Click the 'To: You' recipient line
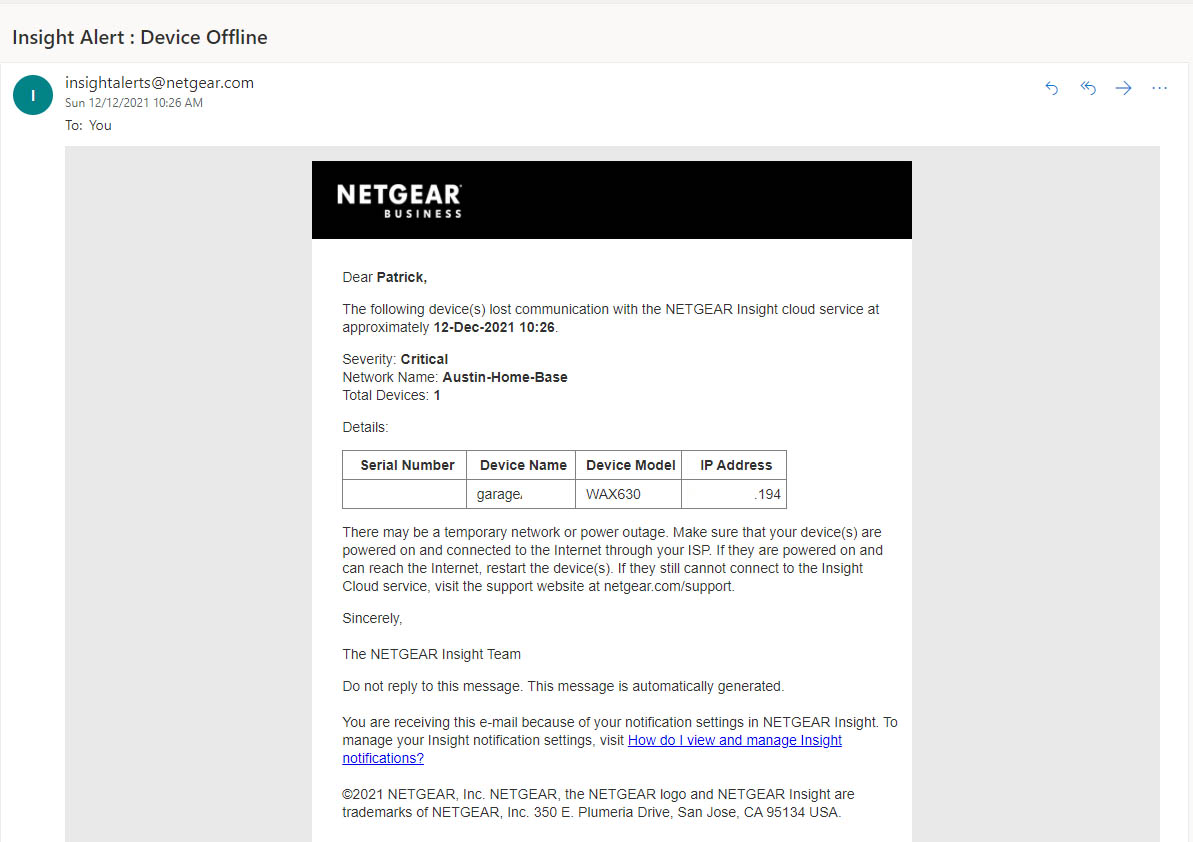 [x=88, y=126]
